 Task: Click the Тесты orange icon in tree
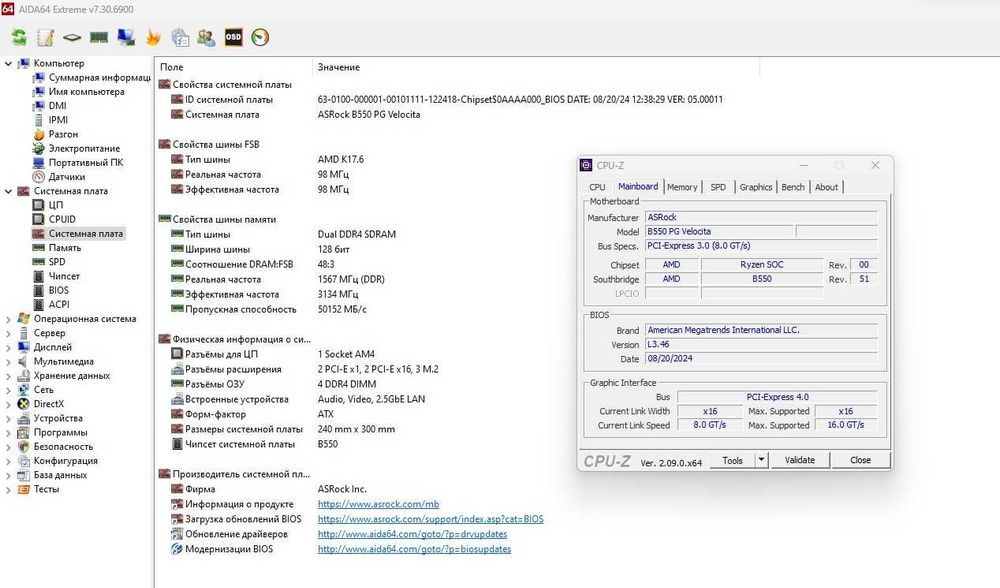coord(24,489)
